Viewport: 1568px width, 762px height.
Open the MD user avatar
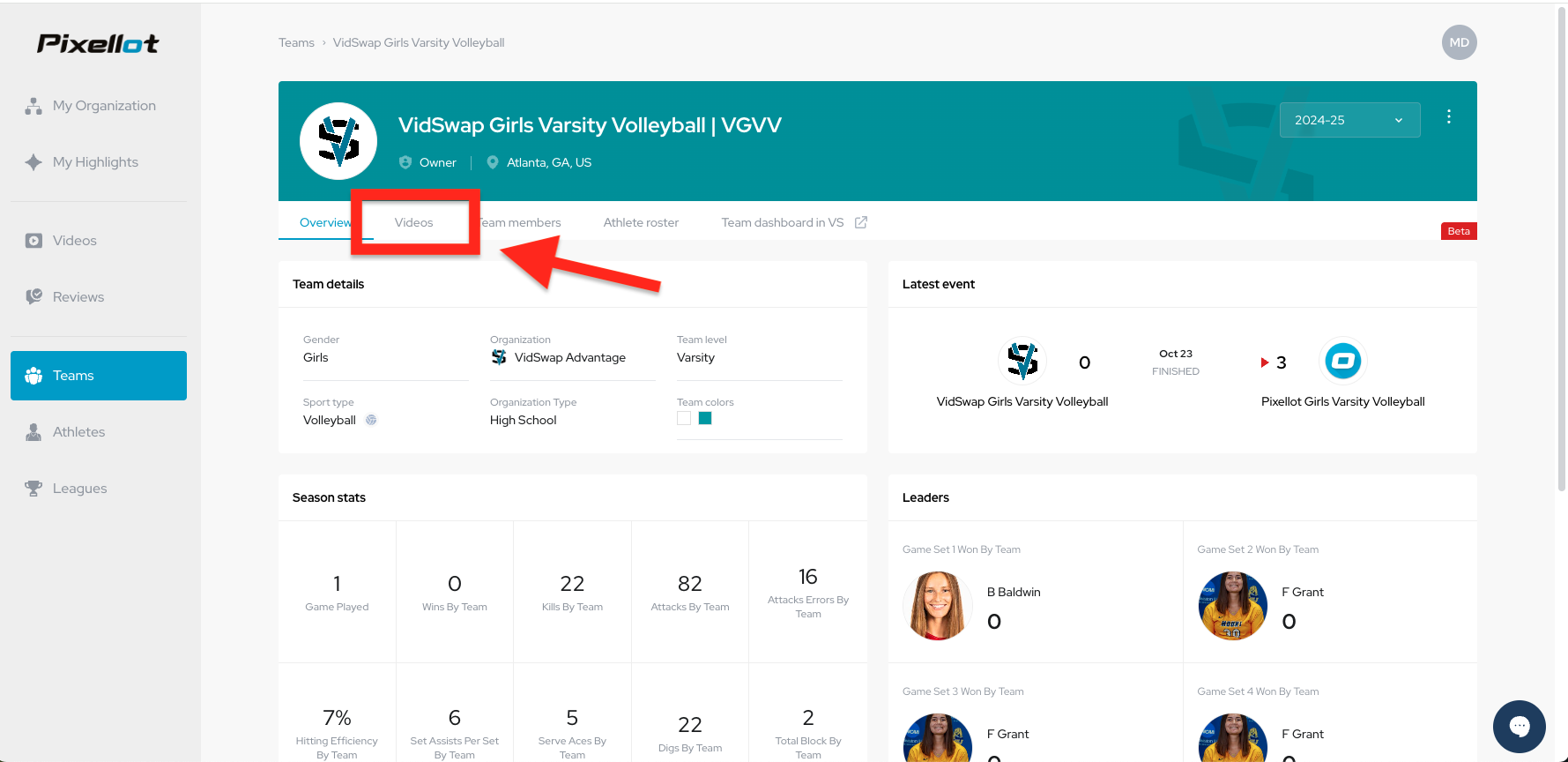point(1459,42)
